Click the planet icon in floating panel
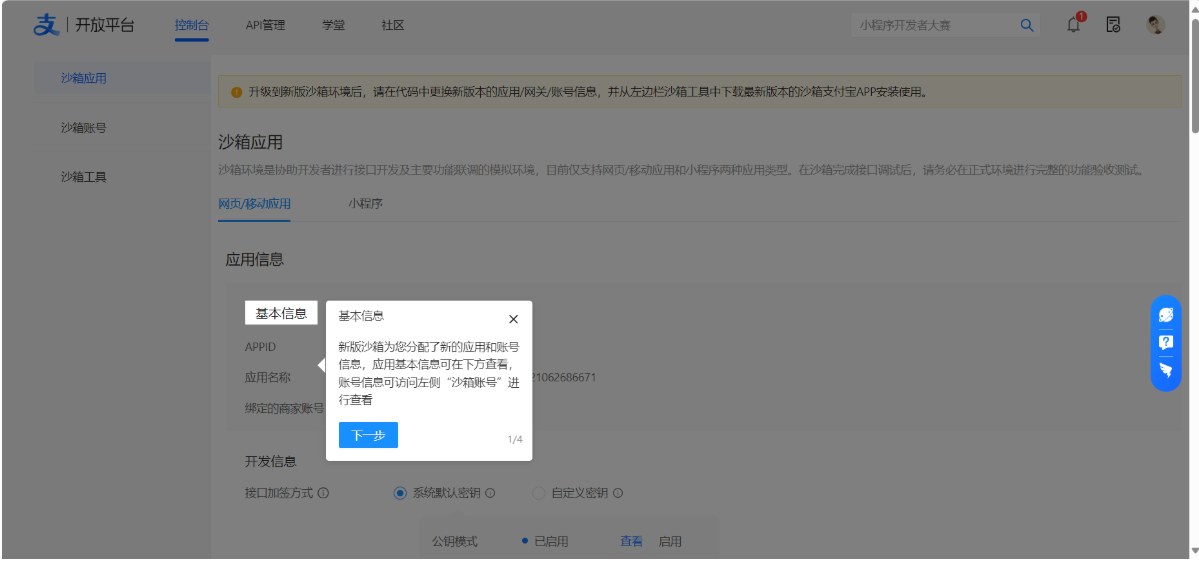Screen dimensions: 1199x562 [1166, 315]
